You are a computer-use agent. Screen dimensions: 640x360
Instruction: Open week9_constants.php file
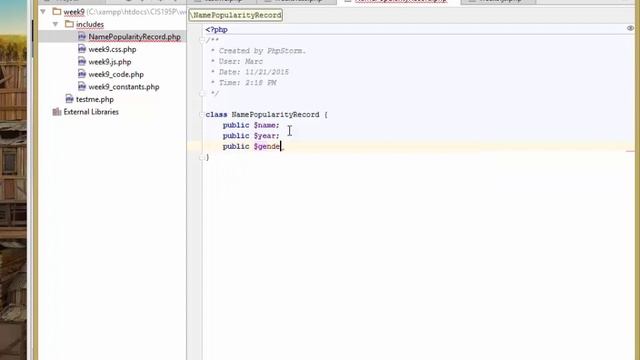coord(124,87)
